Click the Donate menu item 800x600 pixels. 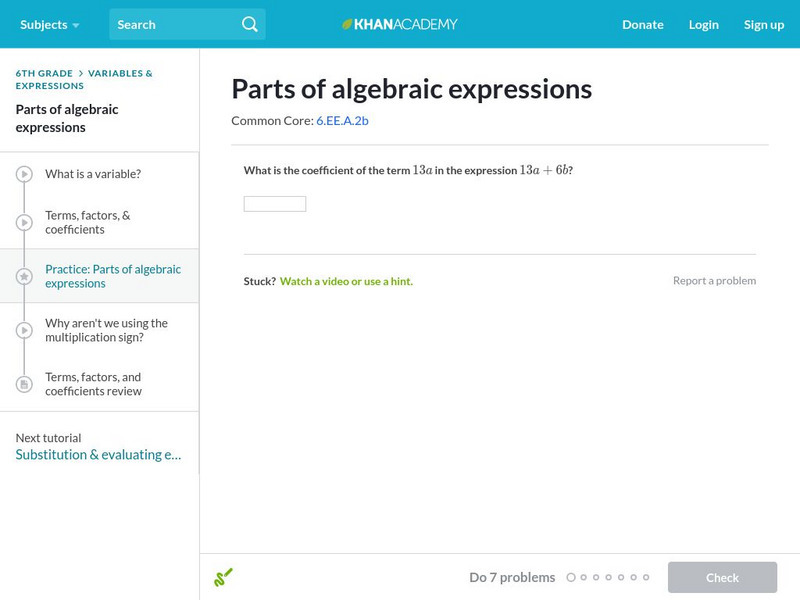coord(642,24)
